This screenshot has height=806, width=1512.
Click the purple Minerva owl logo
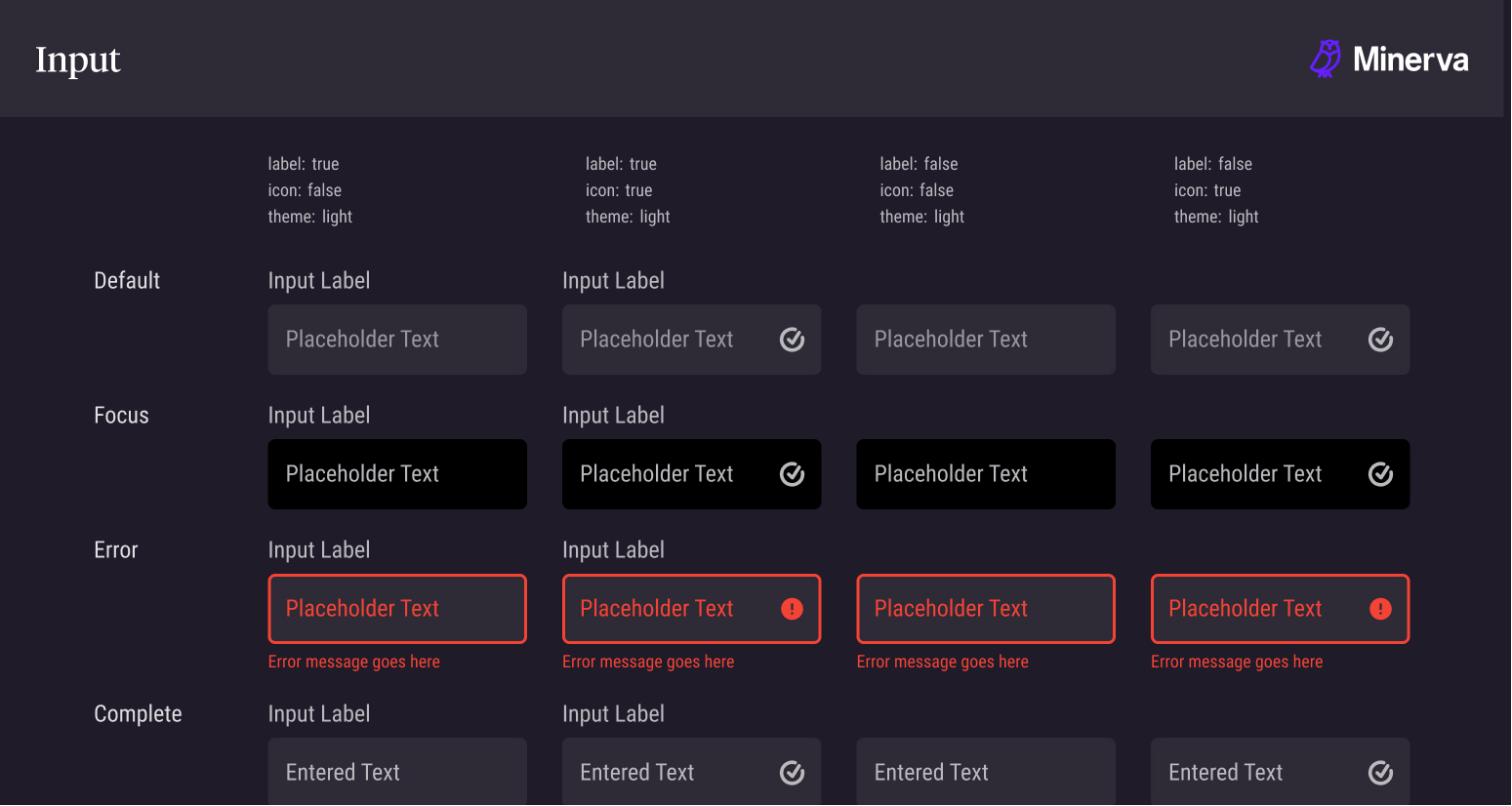click(1325, 59)
